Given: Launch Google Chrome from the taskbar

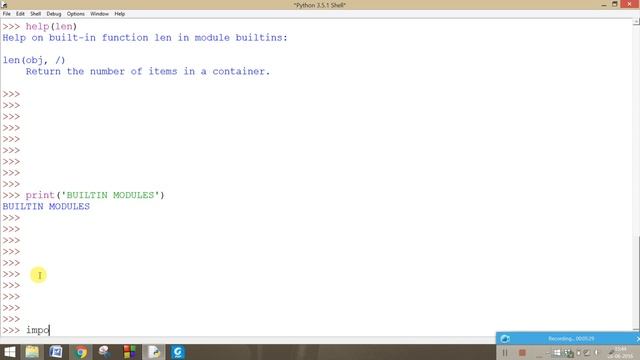Looking at the screenshot, I should point(81,352).
